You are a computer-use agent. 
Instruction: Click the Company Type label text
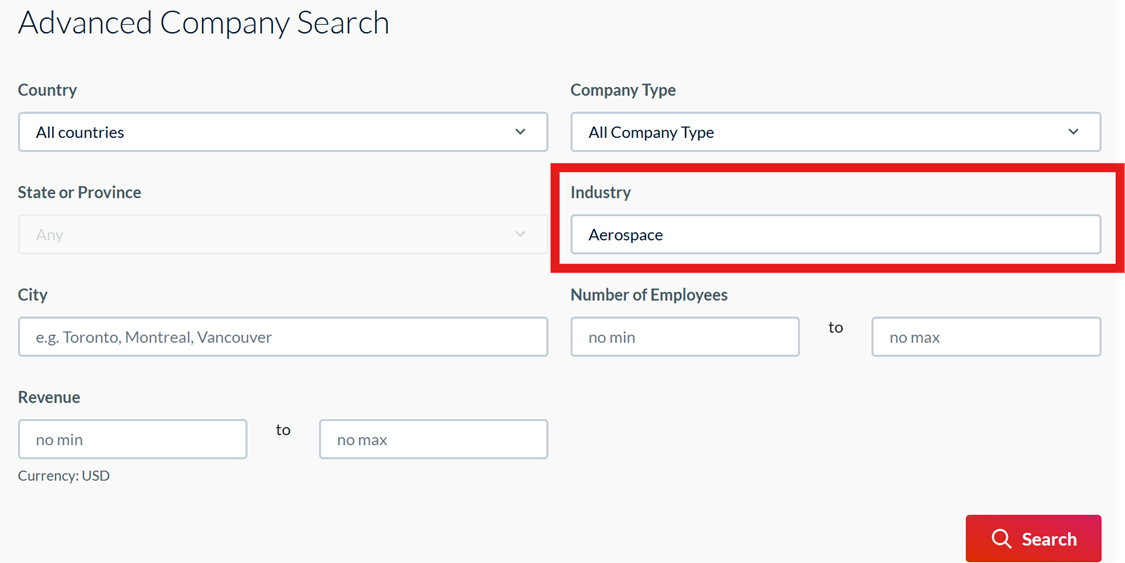click(x=623, y=90)
